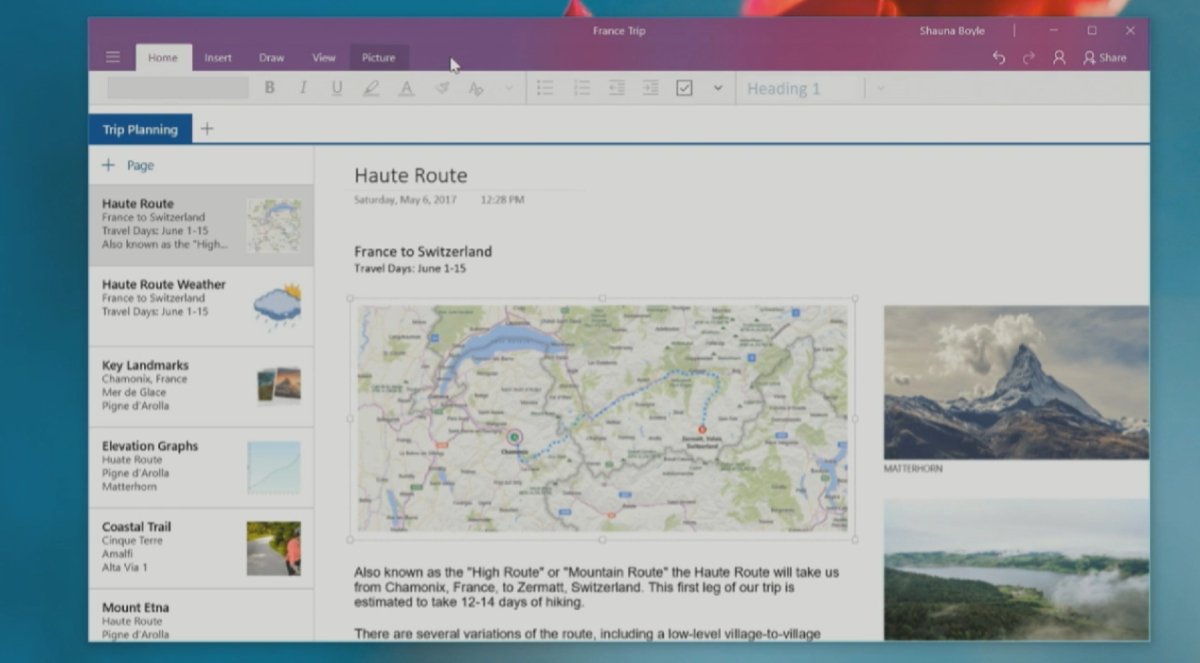Viewport: 1200px width, 663px height.
Task: Open the Draw ribbon tab
Action: (271, 58)
